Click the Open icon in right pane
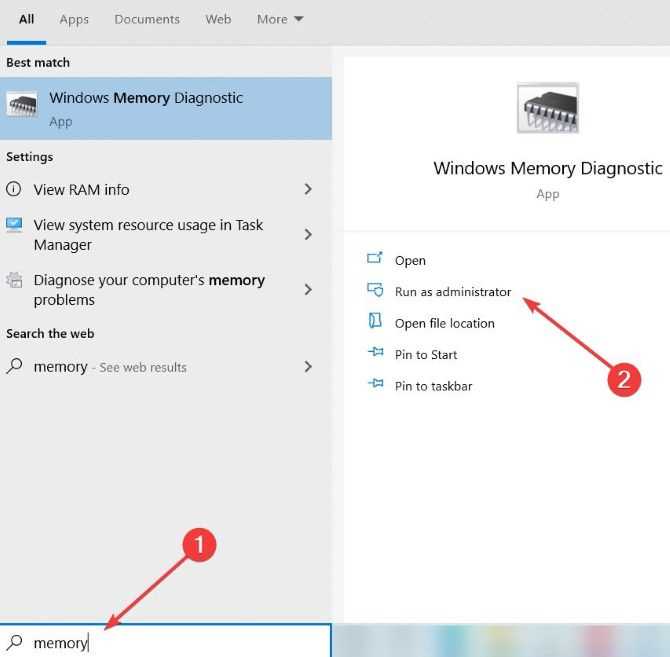The height and width of the screenshot is (657, 670). coord(375,258)
